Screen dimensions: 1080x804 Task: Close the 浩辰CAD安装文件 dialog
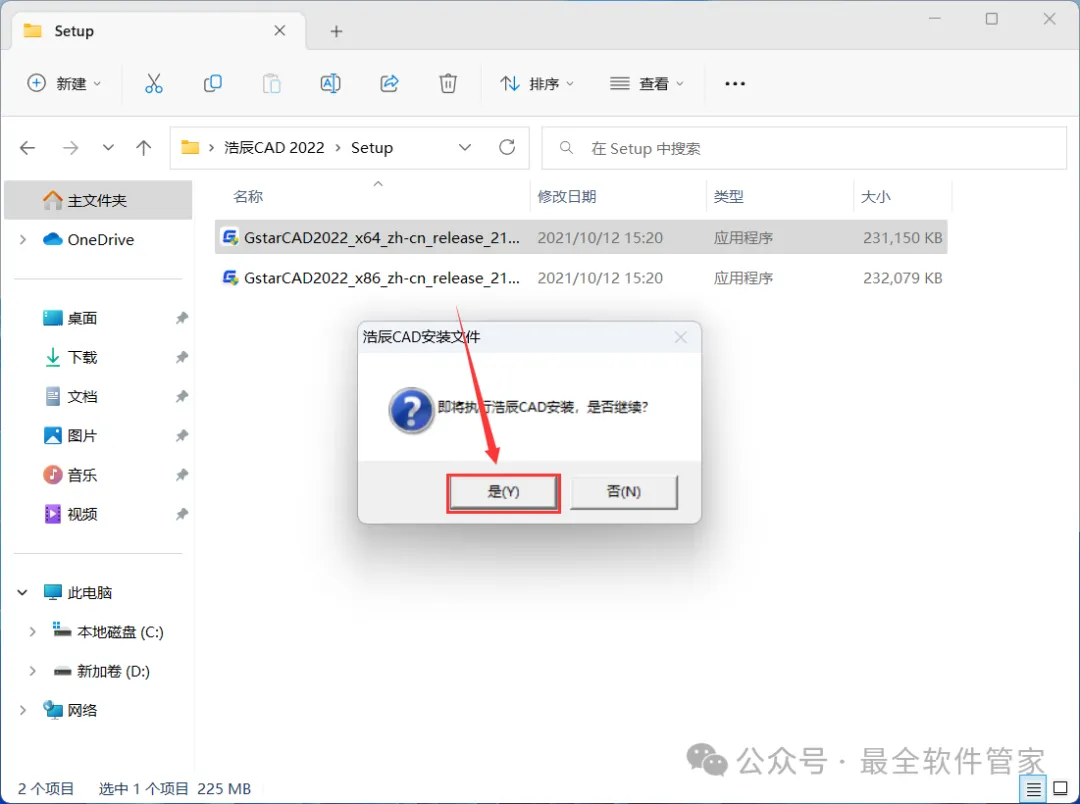click(681, 337)
